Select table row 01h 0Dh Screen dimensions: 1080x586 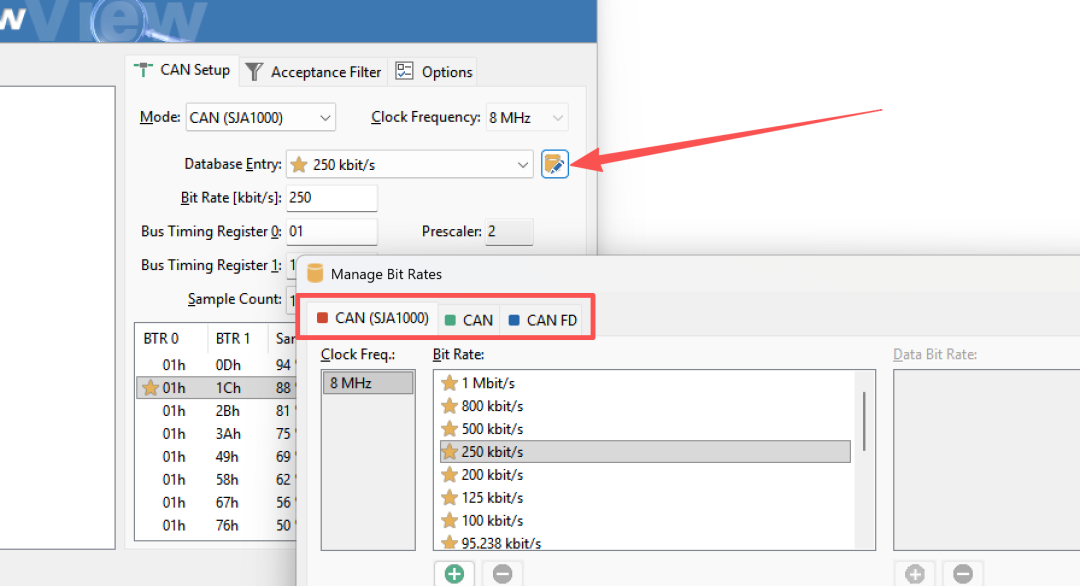(x=216, y=365)
